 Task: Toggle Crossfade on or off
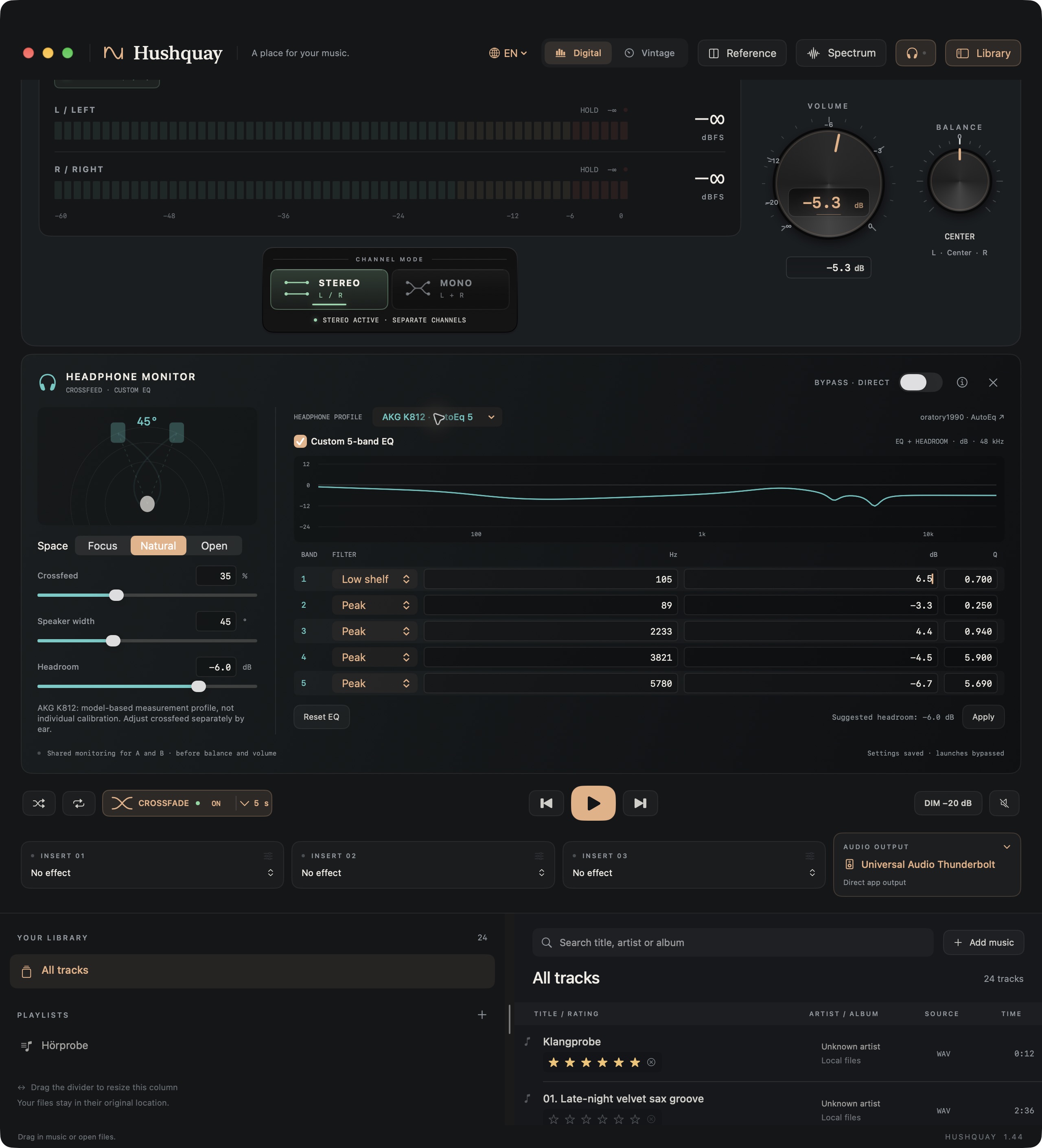169,803
